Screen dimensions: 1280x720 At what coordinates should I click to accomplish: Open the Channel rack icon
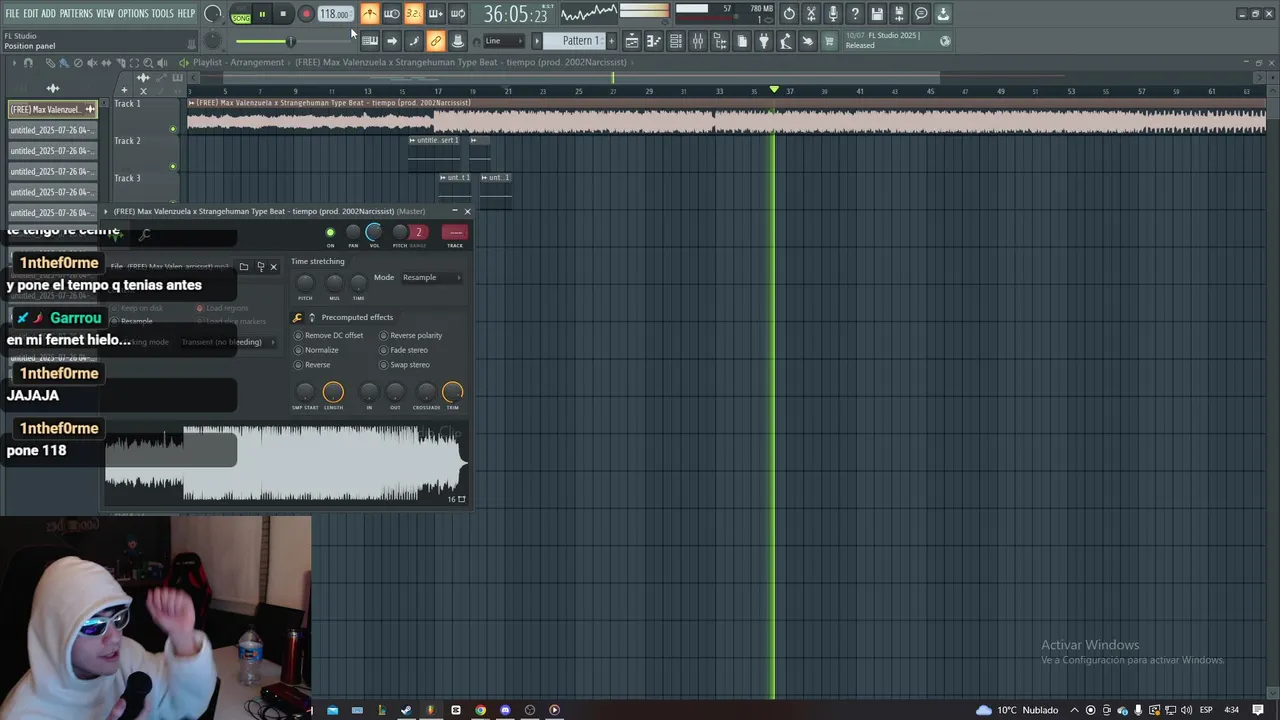676,41
